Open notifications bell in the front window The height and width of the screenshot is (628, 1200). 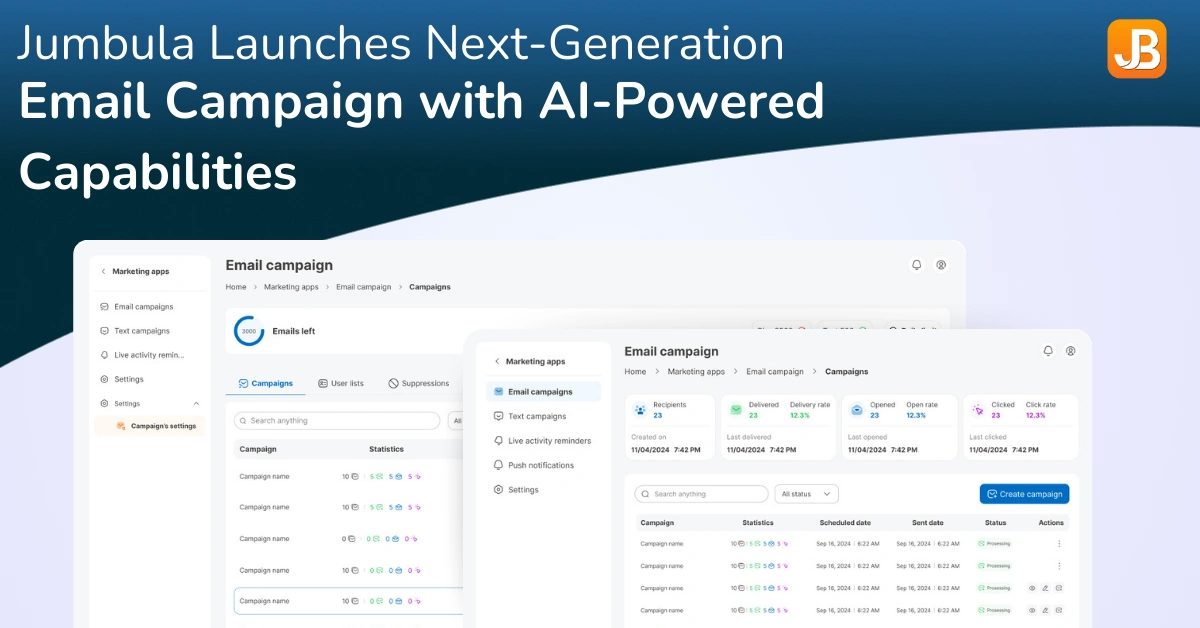[1048, 351]
